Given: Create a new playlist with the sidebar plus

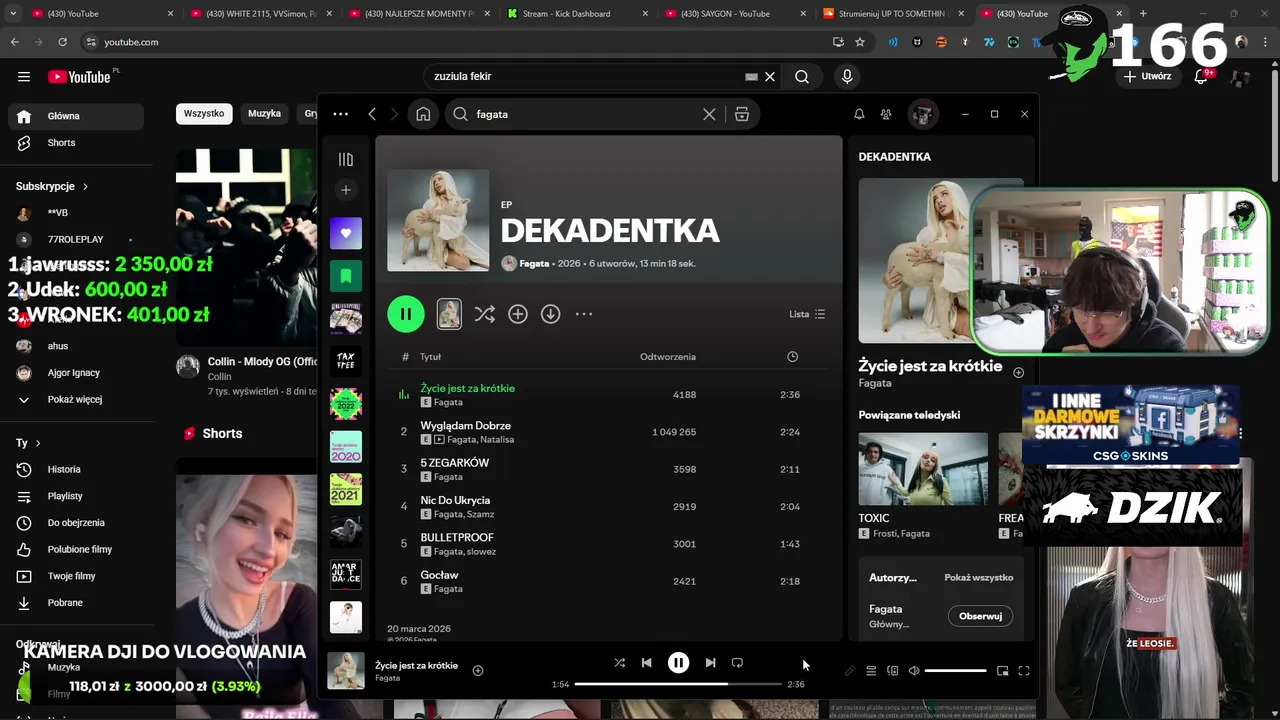Looking at the screenshot, I should coord(346,190).
